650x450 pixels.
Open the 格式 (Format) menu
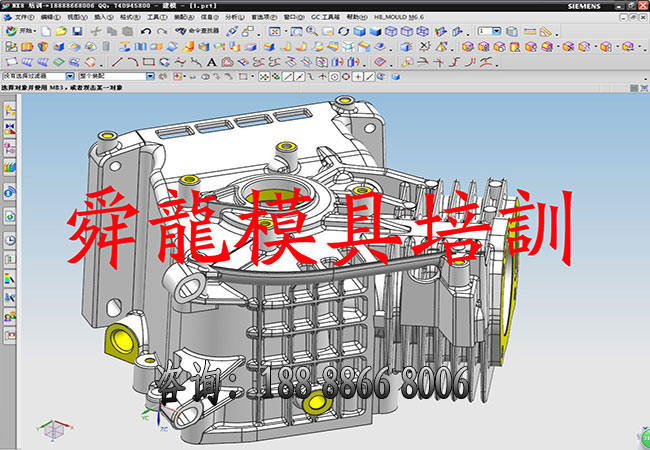(130, 17)
